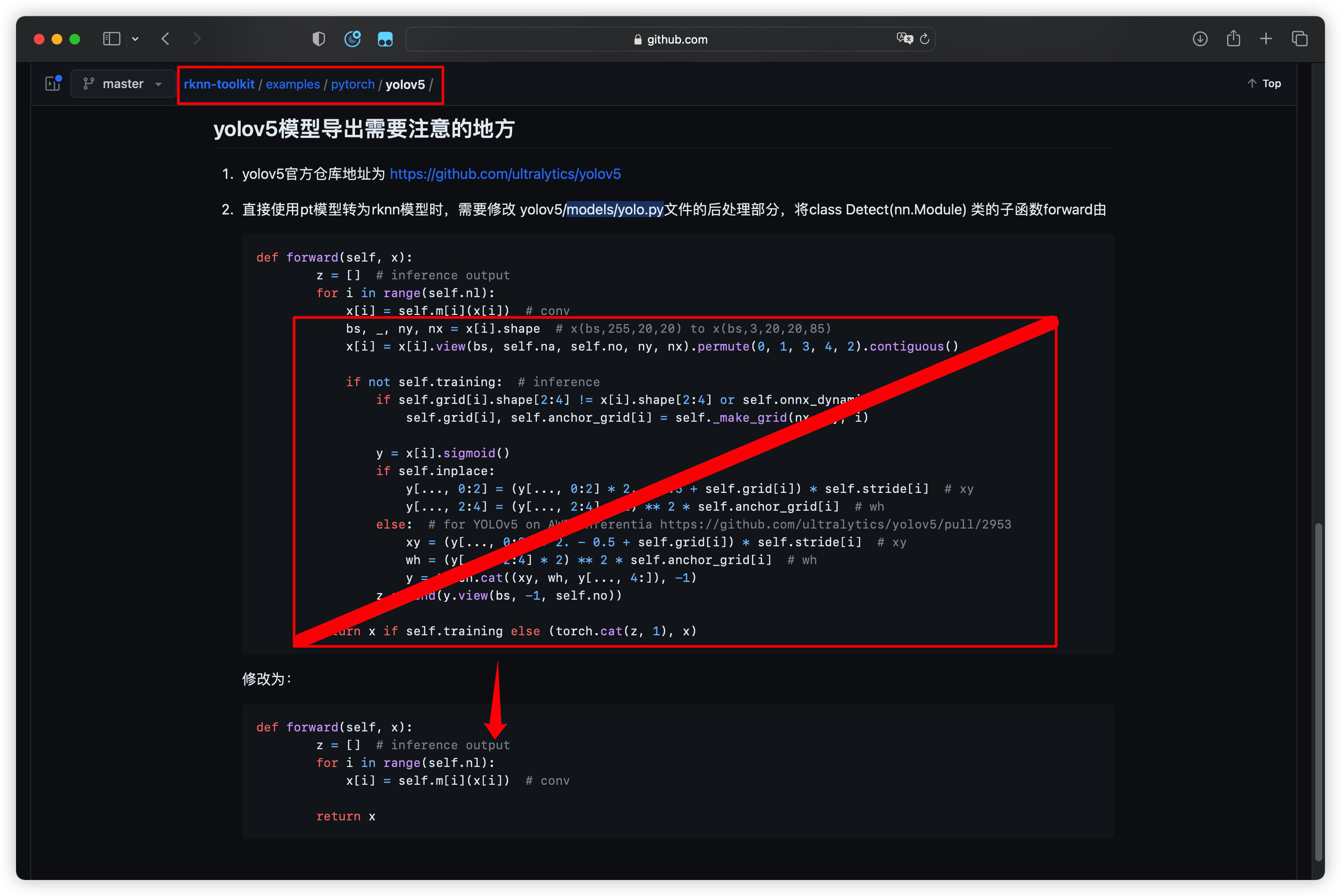Viewport: 1341px width, 896px height.
Task: Open the master branch dropdown
Action: pos(123,84)
